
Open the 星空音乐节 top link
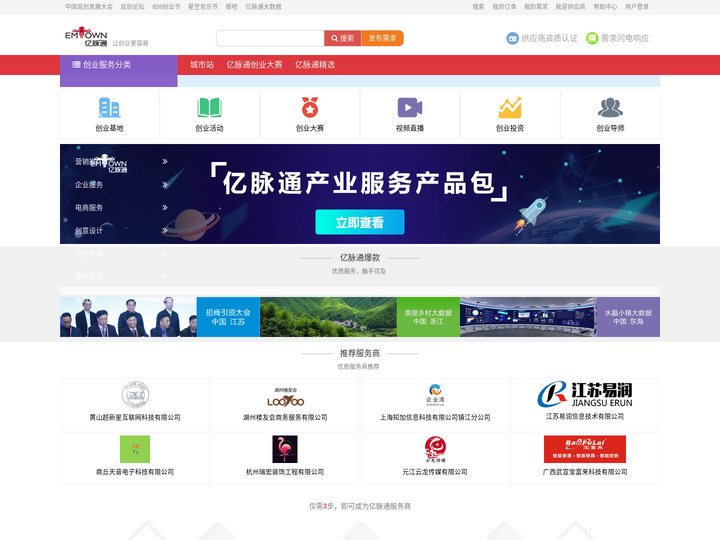coord(203,6)
